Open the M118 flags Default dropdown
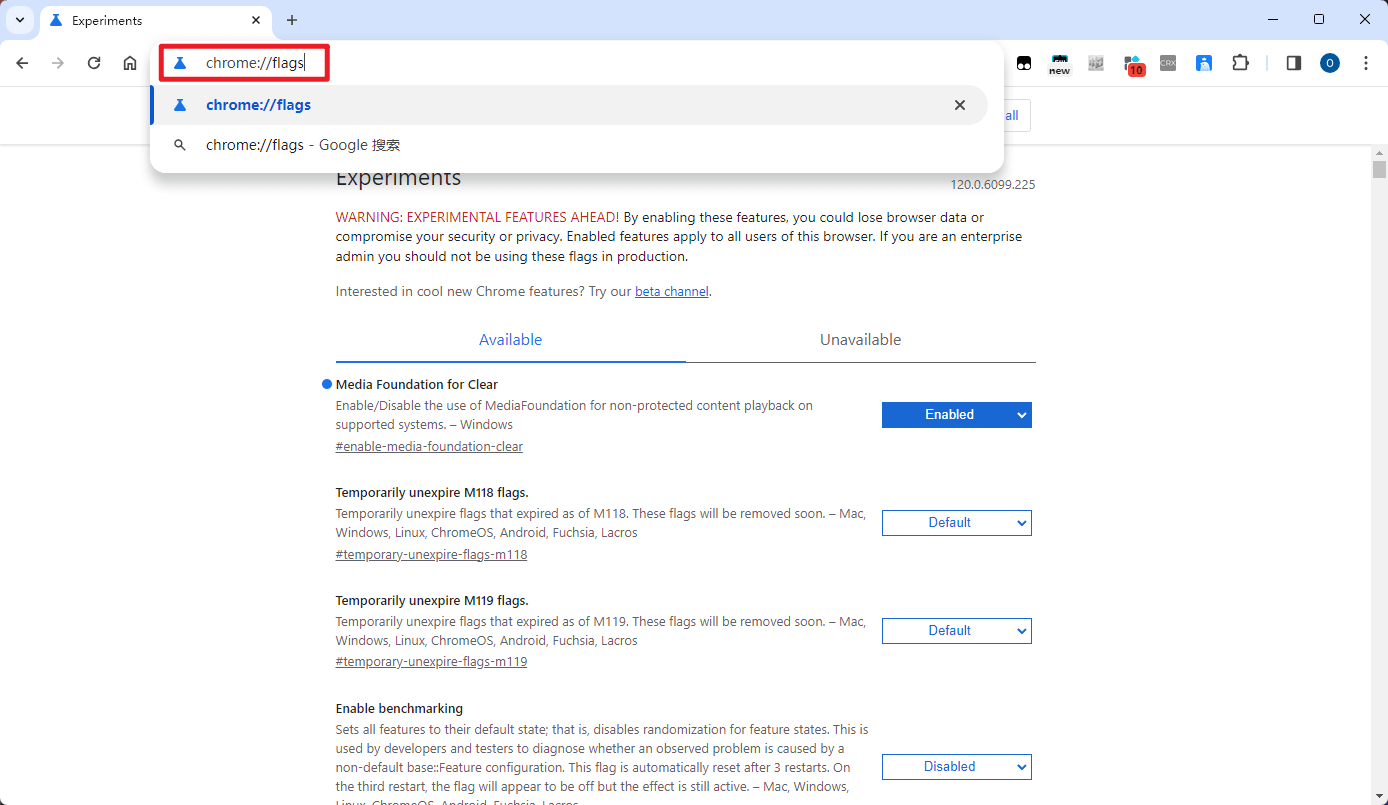This screenshot has height=805, width=1388. (956, 523)
